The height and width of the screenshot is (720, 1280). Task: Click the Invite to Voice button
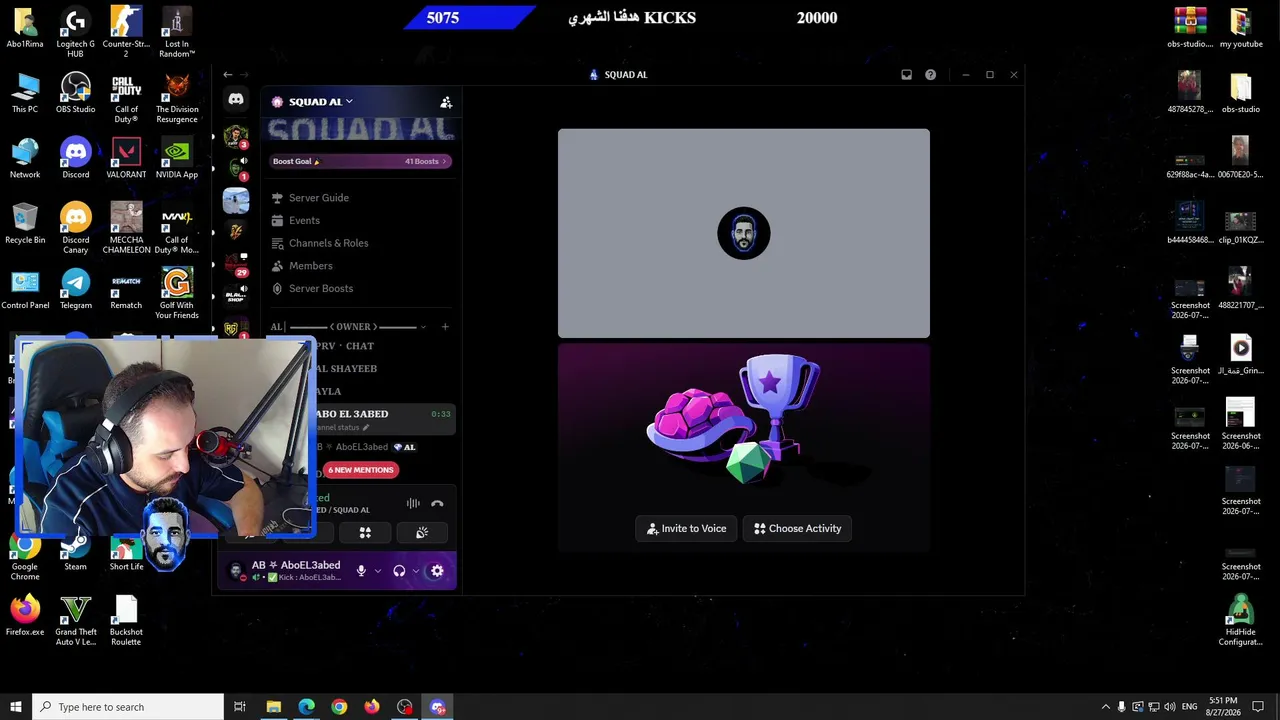coord(687,529)
